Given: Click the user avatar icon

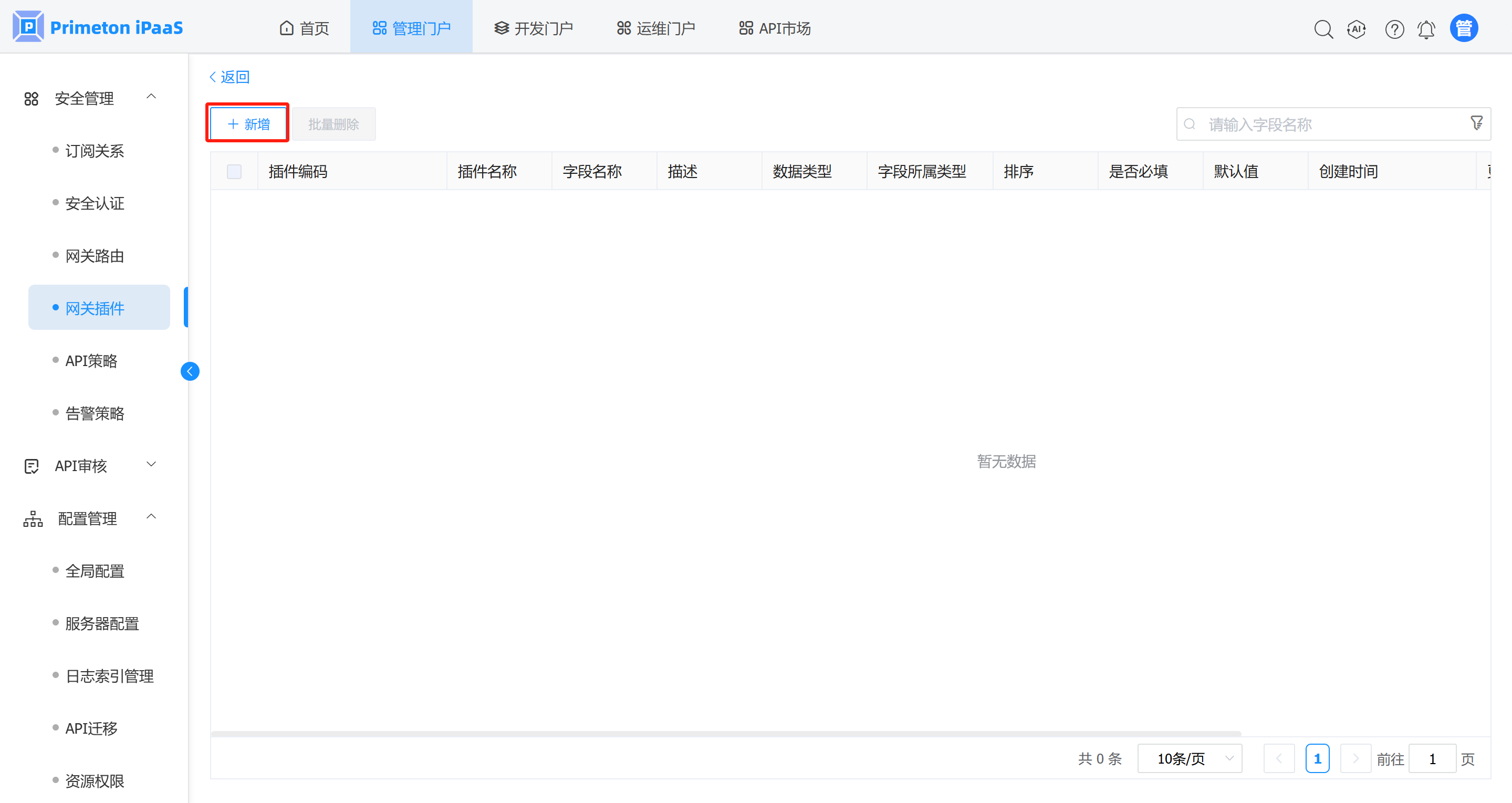Looking at the screenshot, I should coord(1464,28).
